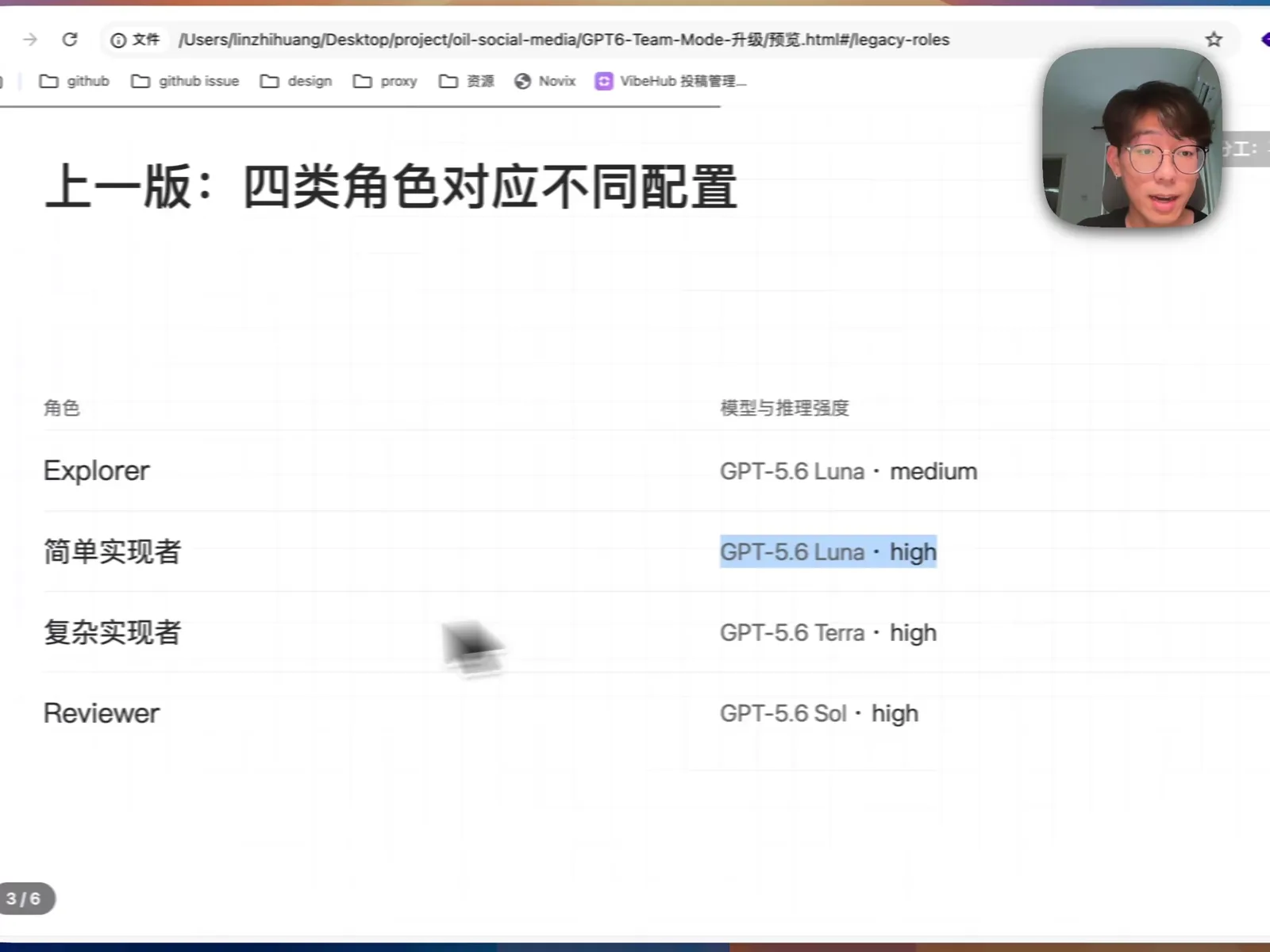Click the webcam video overlay

(x=1132, y=138)
